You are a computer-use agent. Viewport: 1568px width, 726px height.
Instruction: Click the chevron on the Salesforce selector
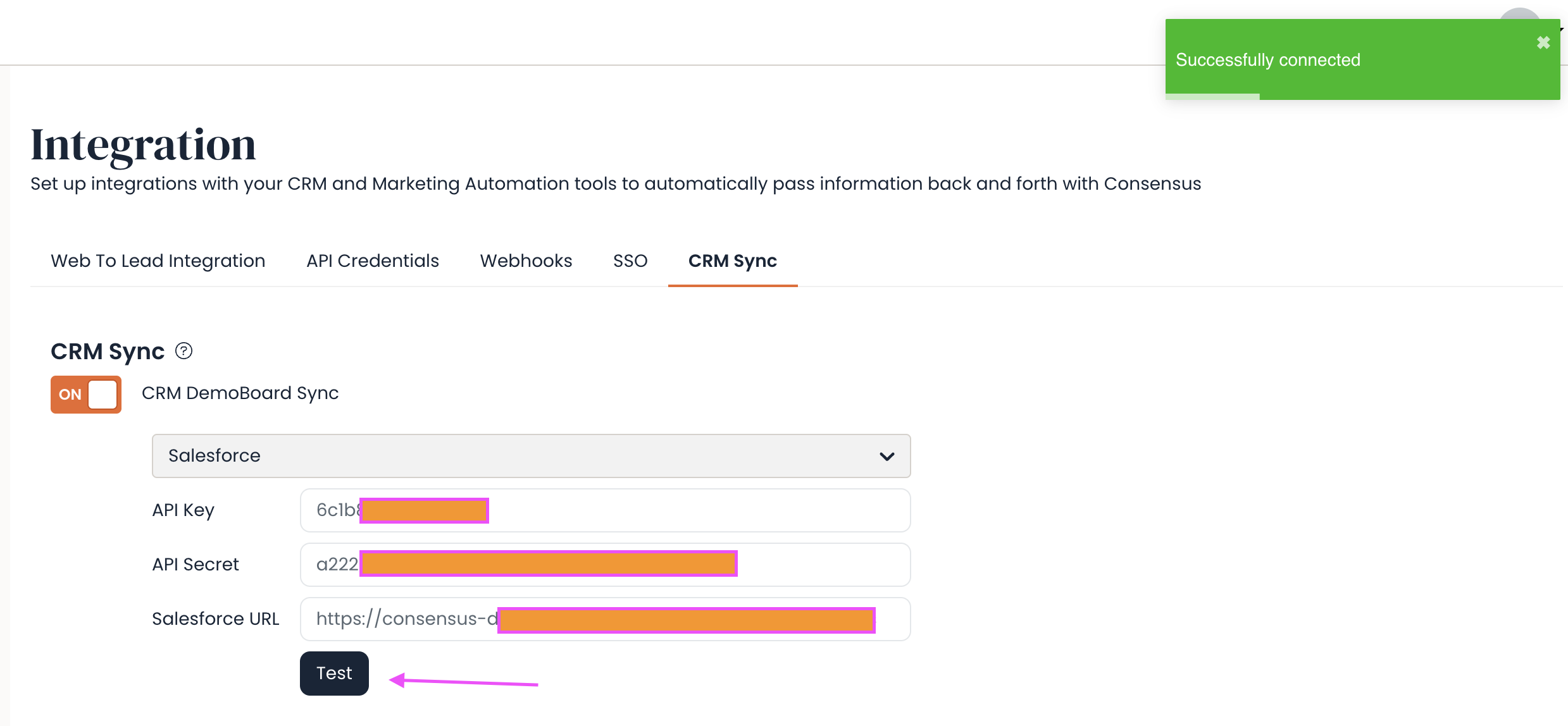[887, 455]
